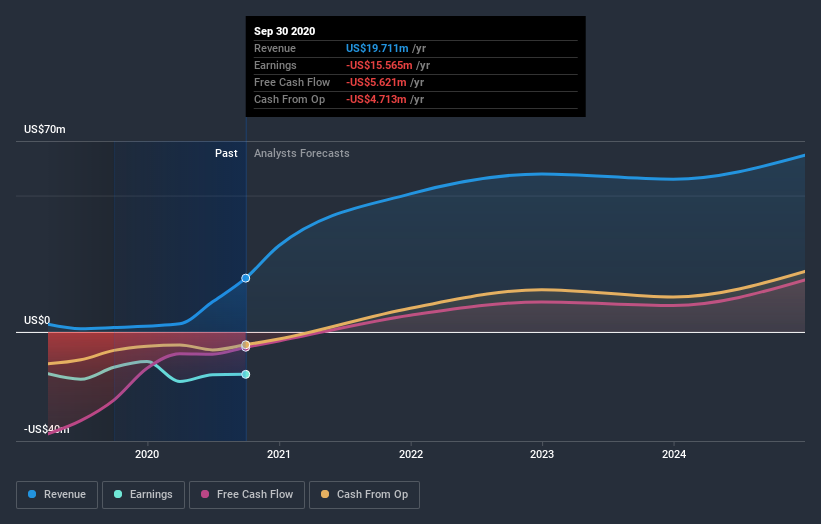The height and width of the screenshot is (524, 821).
Task: Click the US$19.711m revenue value
Action: 377,48
